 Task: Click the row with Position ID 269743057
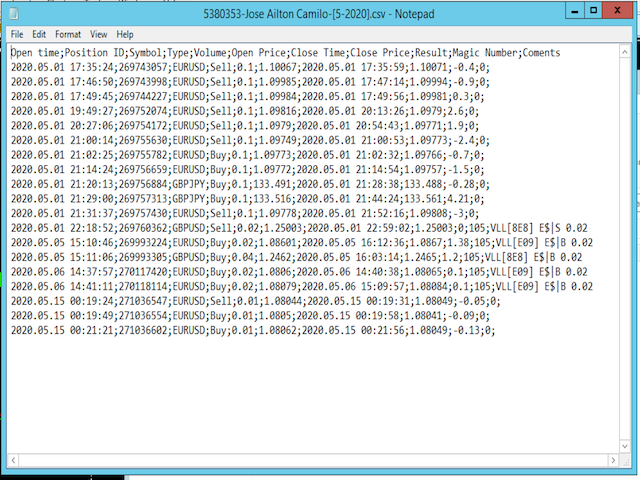[250, 67]
